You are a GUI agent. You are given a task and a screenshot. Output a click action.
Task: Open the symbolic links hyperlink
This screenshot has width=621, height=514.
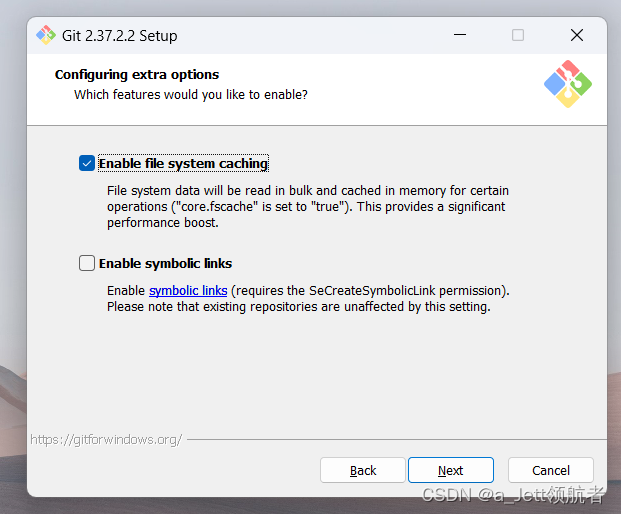tap(188, 291)
